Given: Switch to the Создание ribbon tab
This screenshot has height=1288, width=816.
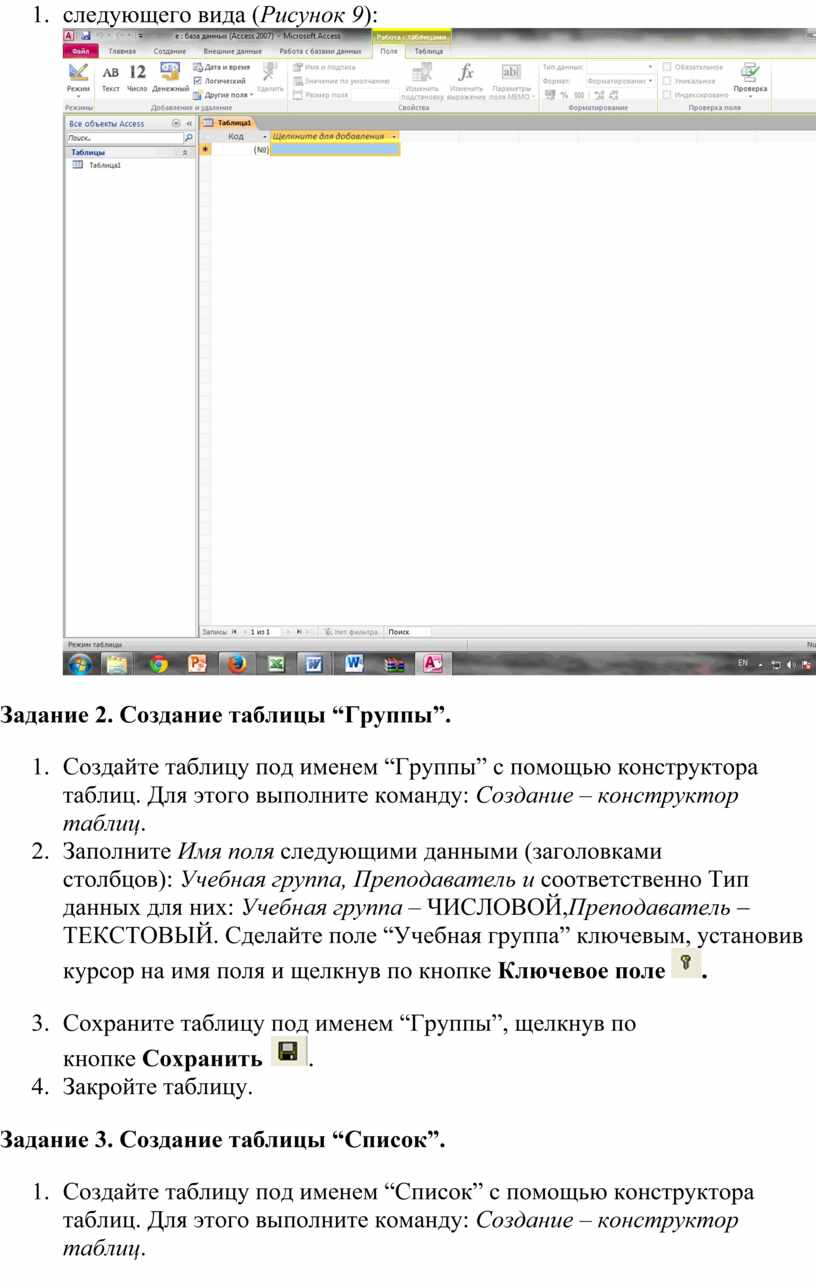Looking at the screenshot, I should pos(169,50).
